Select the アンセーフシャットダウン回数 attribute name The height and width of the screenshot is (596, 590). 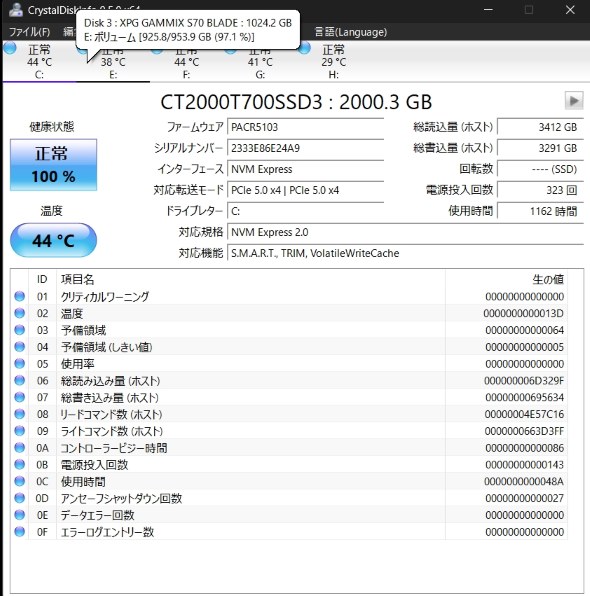(121, 498)
